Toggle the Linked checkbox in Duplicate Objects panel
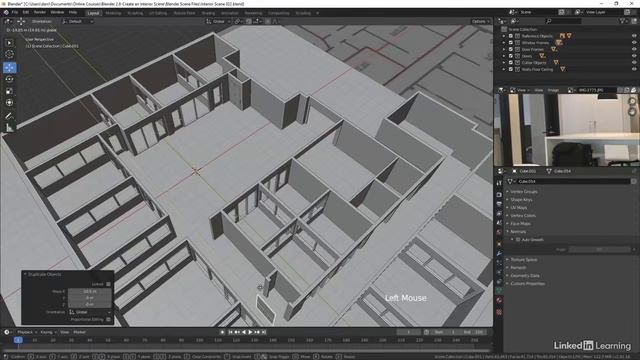 coord(108,284)
